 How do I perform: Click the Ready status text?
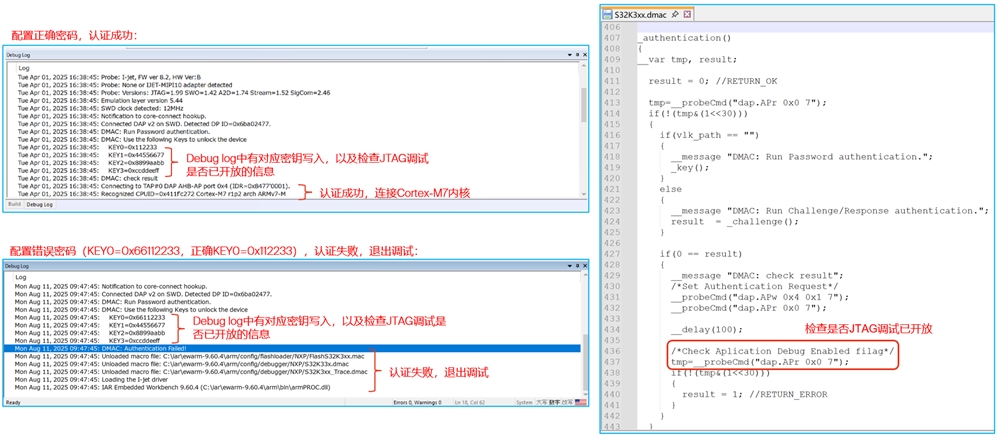pos(14,402)
